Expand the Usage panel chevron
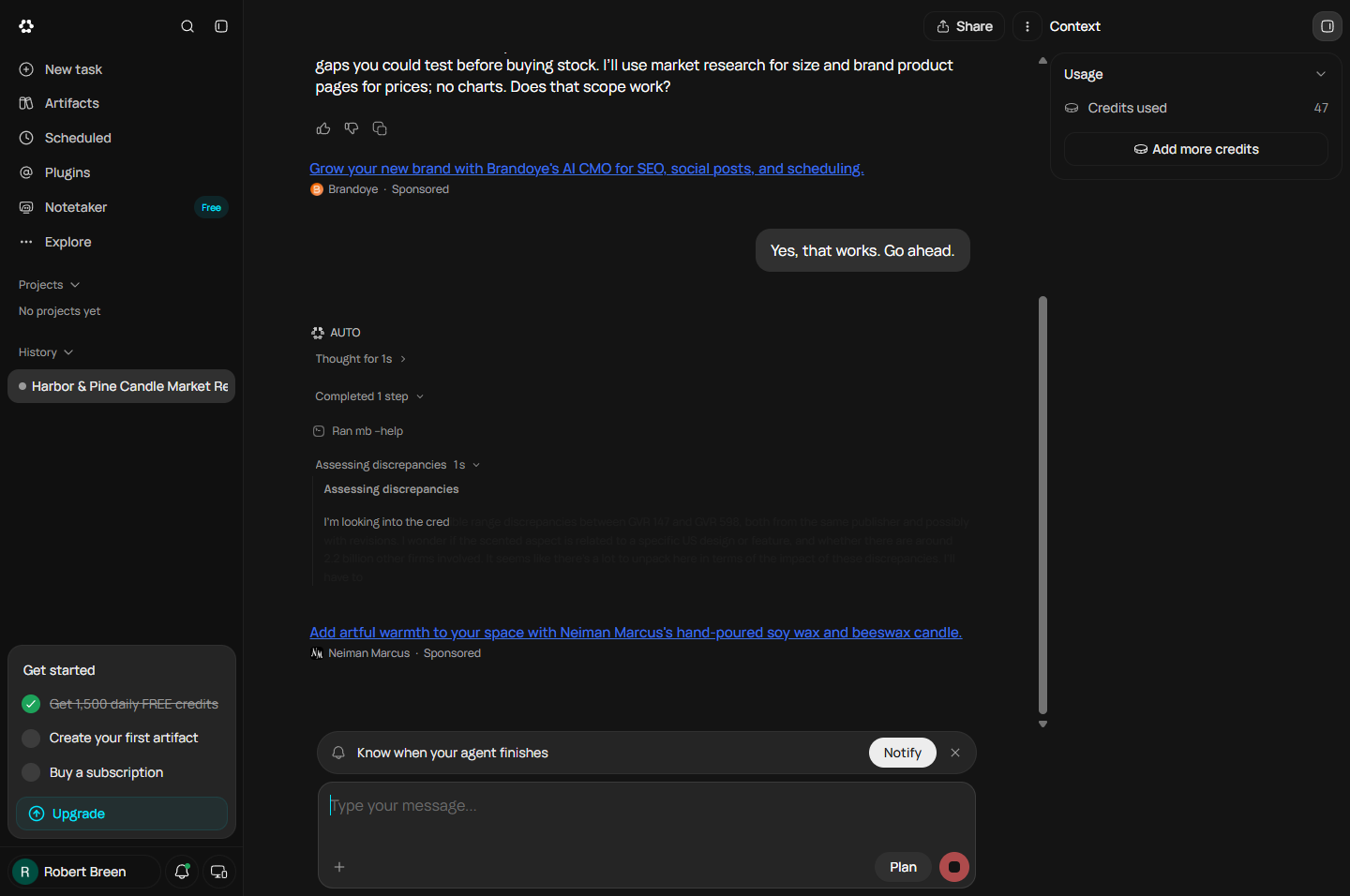The height and width of the screenshot is (896, 1350). (1321, 74)
